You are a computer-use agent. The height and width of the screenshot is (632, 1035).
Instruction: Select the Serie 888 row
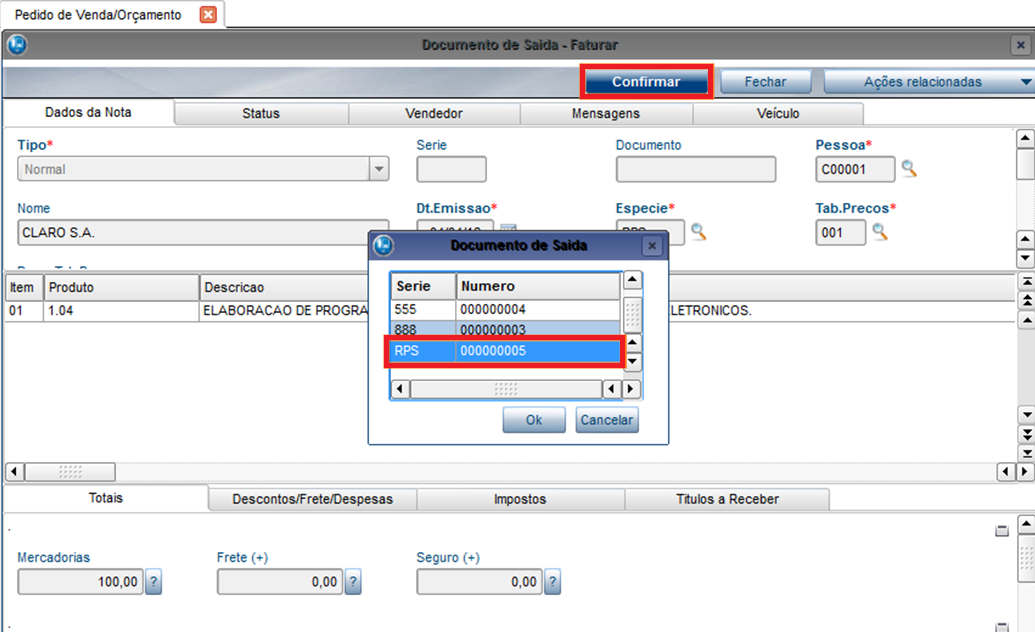pos(505,329)
